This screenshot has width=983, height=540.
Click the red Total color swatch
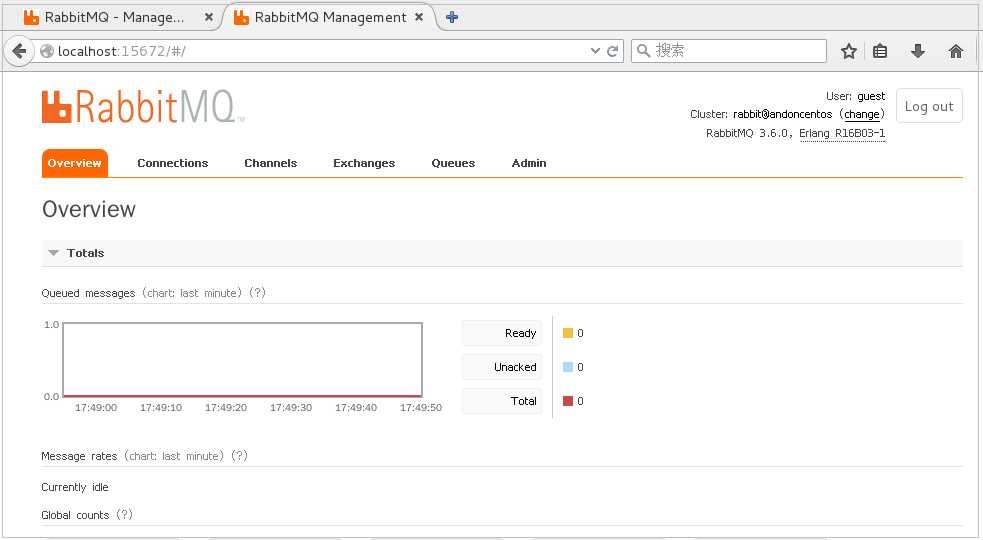tap(568, 401)
